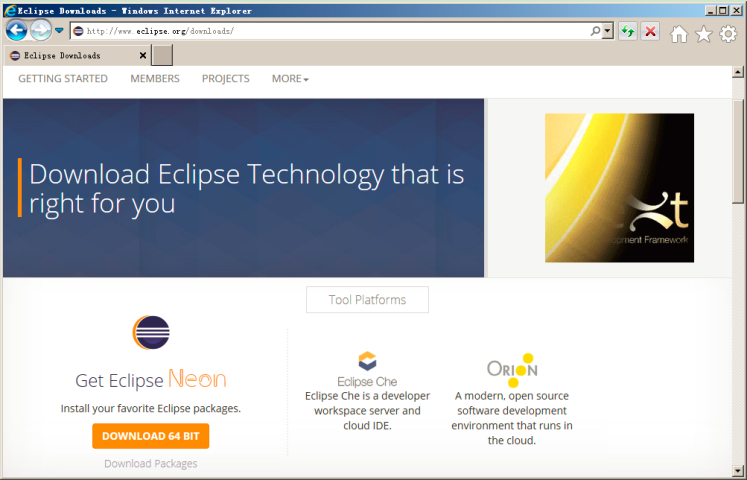The width and height of the screenshot is (747, 480).
Task: Open the Tools gear icon
Action: (x=728, y=34)
